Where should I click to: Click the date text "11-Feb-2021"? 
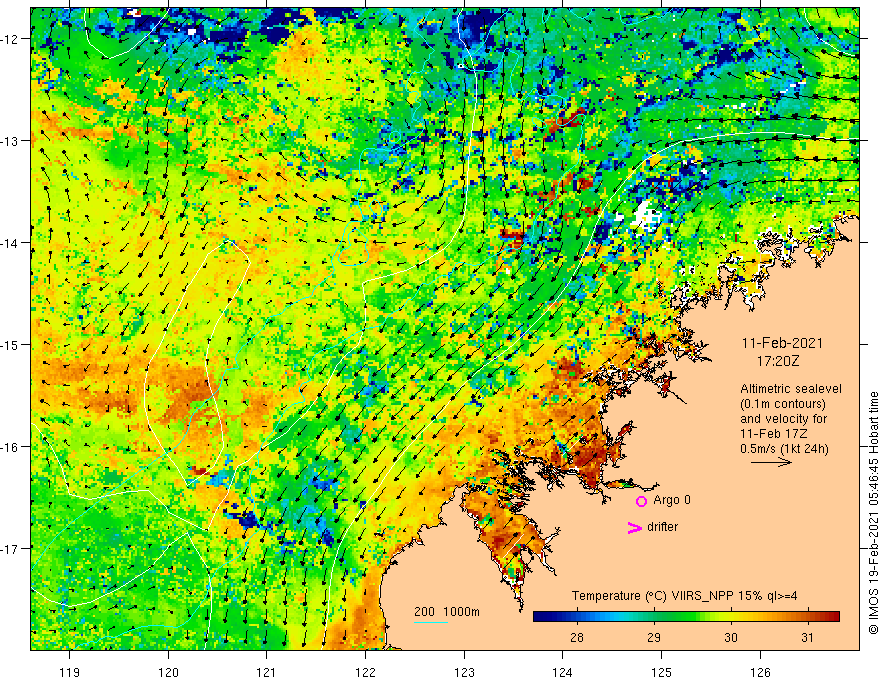(x=782, y=343)
